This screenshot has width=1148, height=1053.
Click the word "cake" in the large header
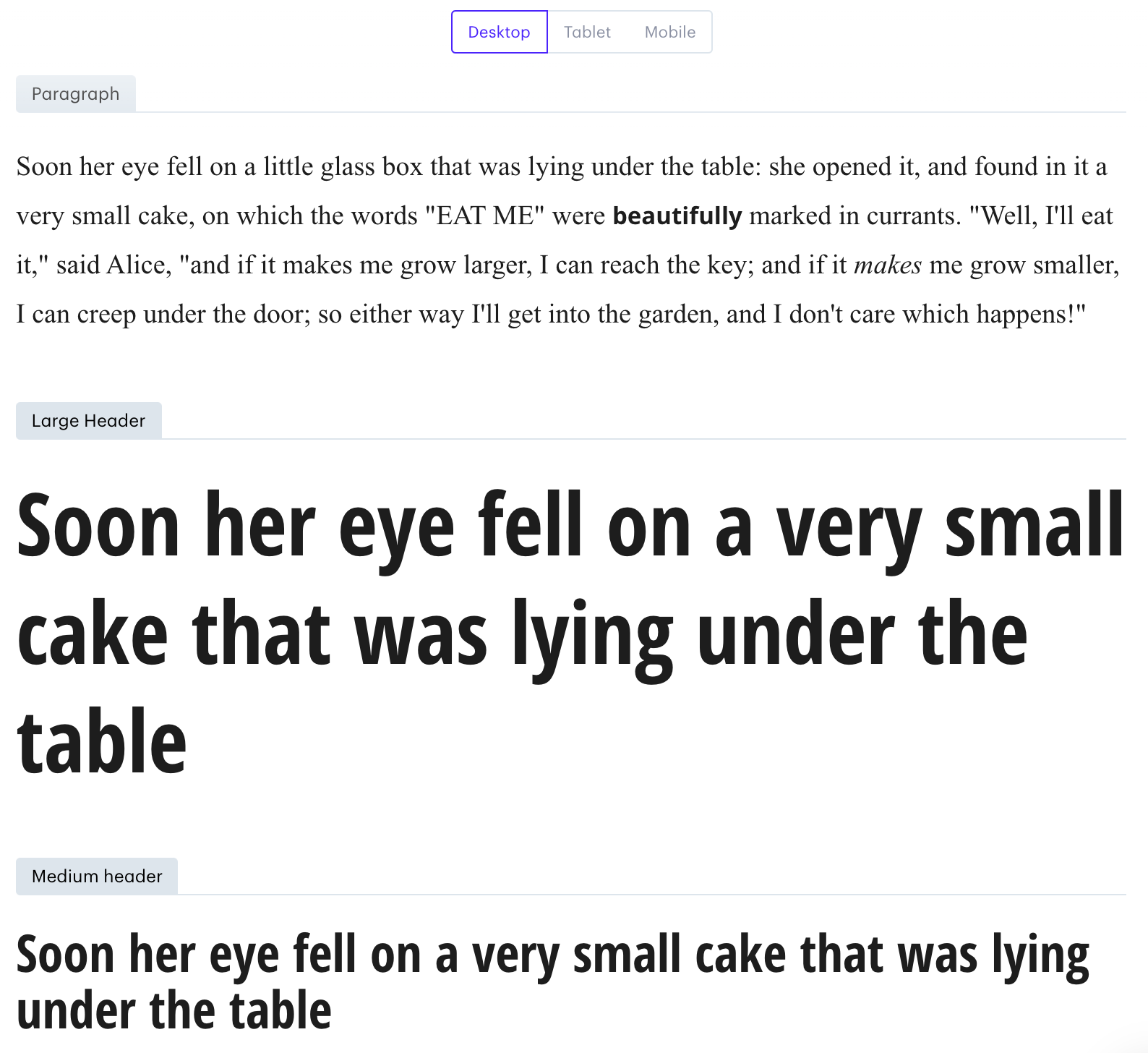93,634
